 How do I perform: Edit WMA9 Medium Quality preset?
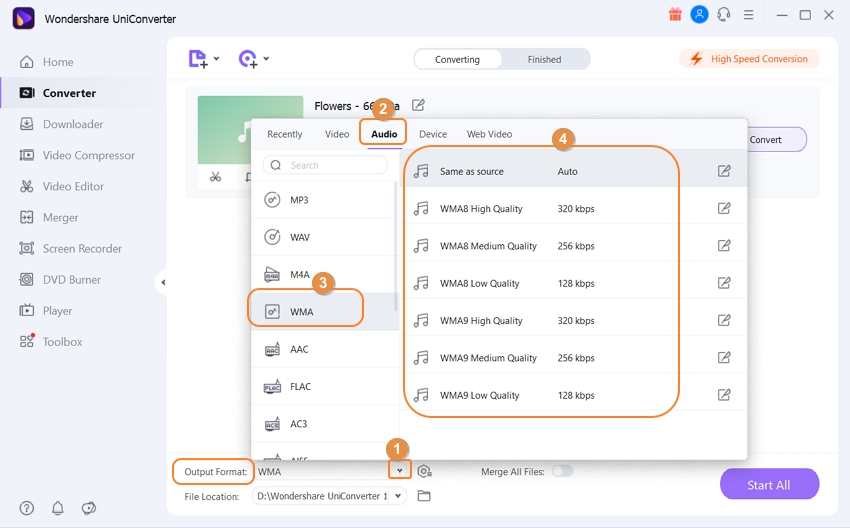724,357
